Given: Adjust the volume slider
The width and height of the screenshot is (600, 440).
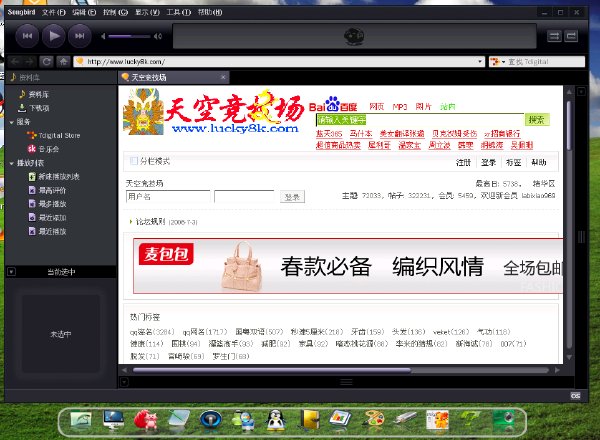Looking at the screenshot, I should pyautogui.click(x=129, y=36).
